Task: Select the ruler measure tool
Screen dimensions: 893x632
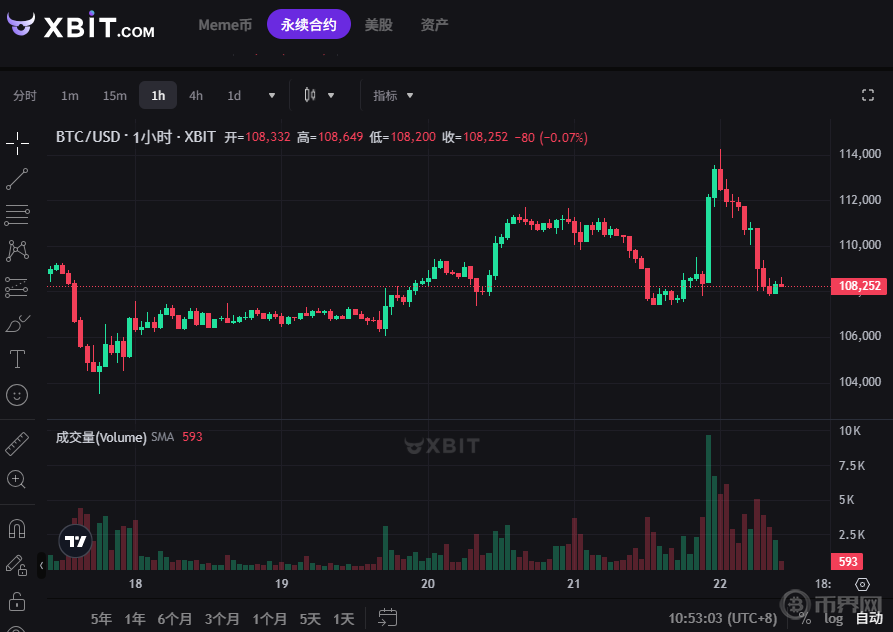Action: [x=17, y=444]
